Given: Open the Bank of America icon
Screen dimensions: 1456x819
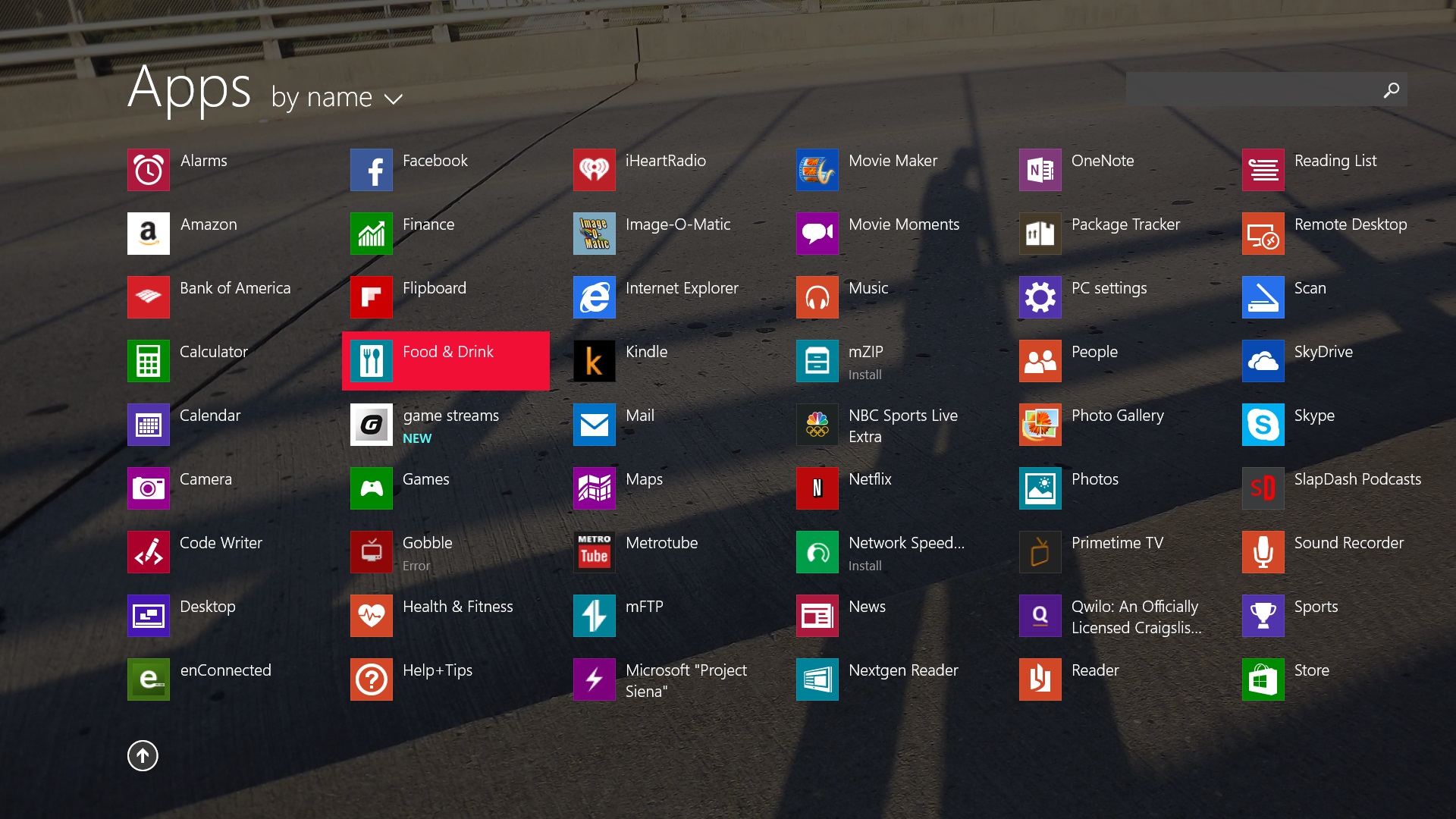Looking at the screenshot, I should click(x=149, y=297).
